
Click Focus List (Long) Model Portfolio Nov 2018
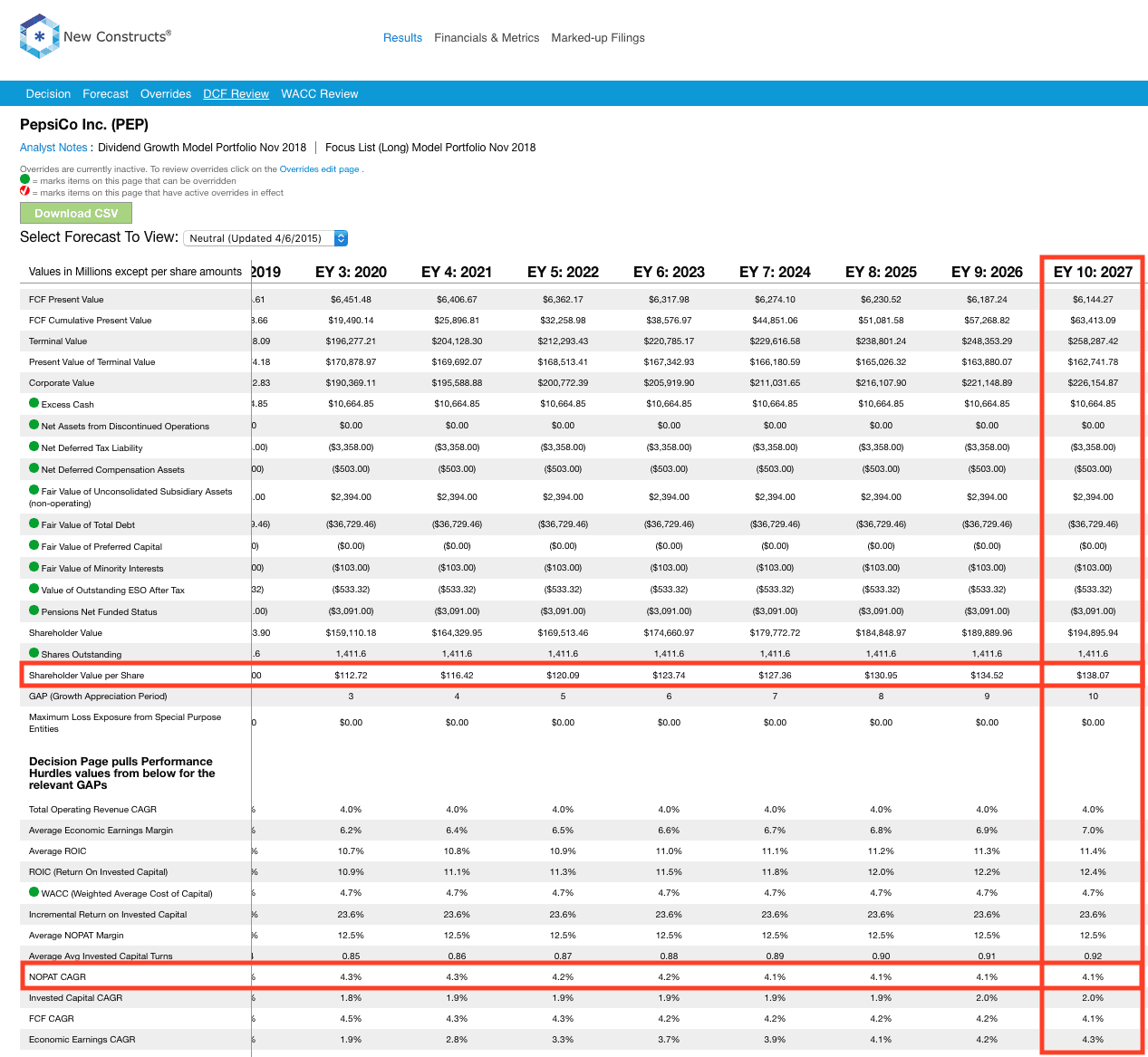[x=430, y=148]
